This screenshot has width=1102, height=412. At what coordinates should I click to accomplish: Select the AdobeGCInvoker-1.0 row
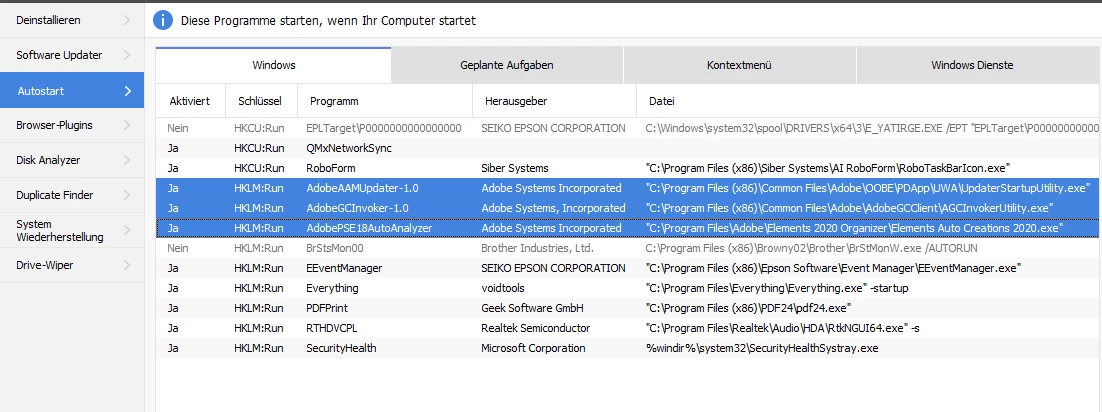pyautogui.click(x=628, y=208)
